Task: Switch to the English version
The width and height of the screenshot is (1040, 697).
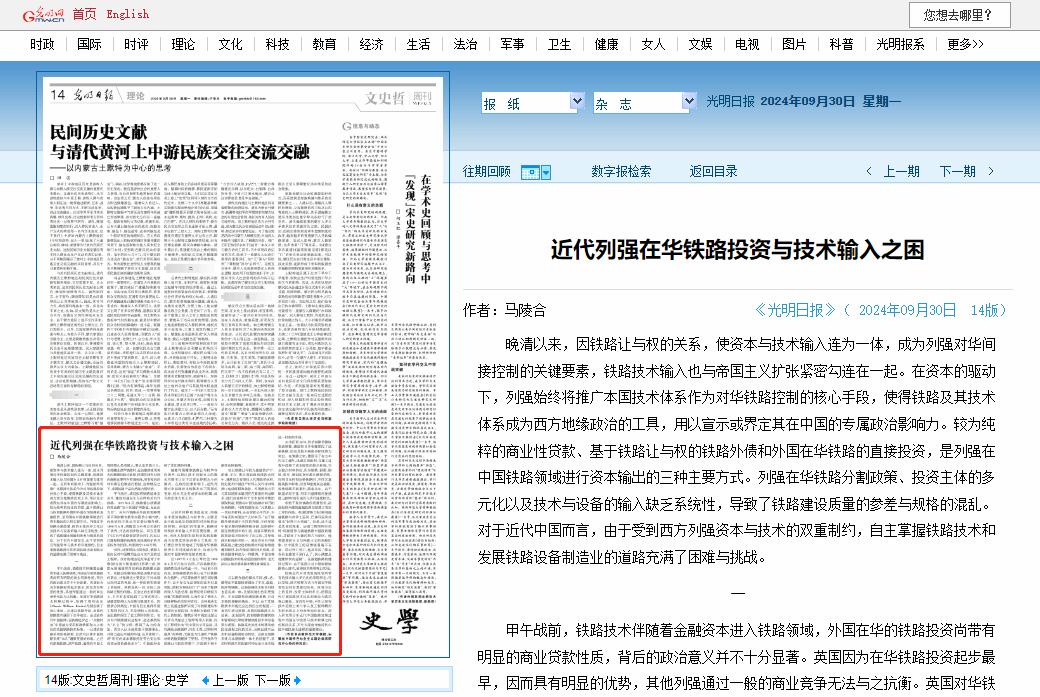Action: pos(127,14)
